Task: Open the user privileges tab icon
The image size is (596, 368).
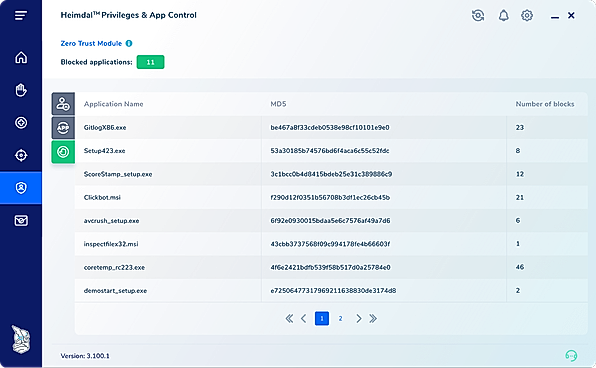Action: pos(63,104)
